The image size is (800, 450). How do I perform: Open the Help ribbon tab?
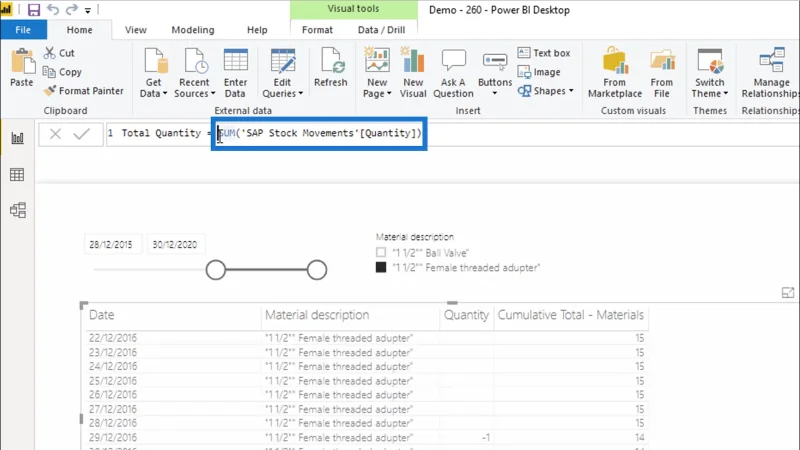[257, 30]
